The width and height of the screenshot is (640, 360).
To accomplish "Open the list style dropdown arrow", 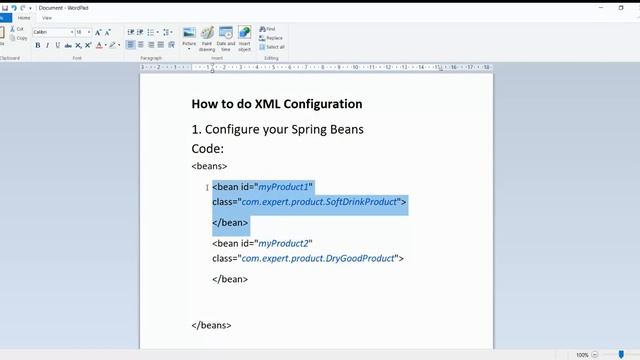I will 158,32.
